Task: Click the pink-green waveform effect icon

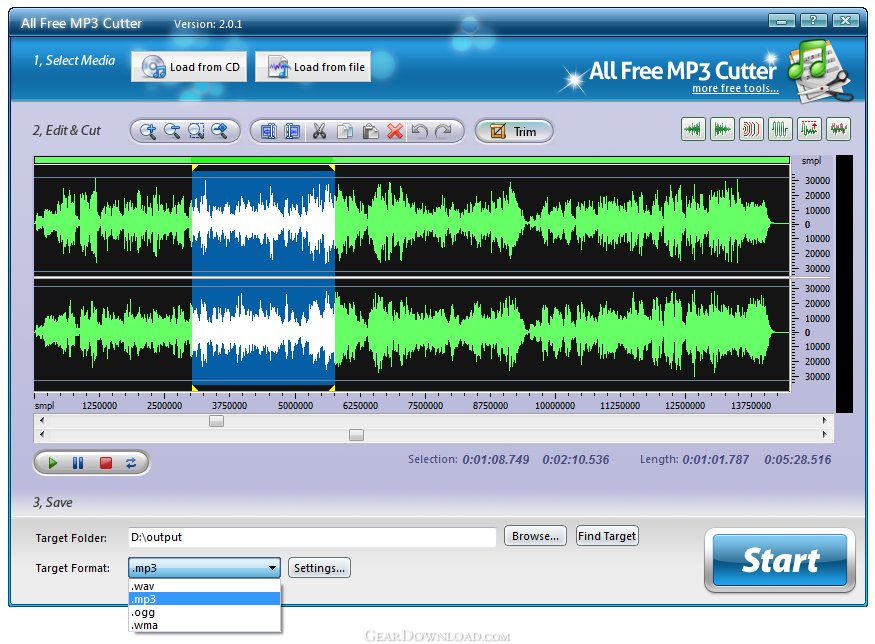Action: point(838,129)
